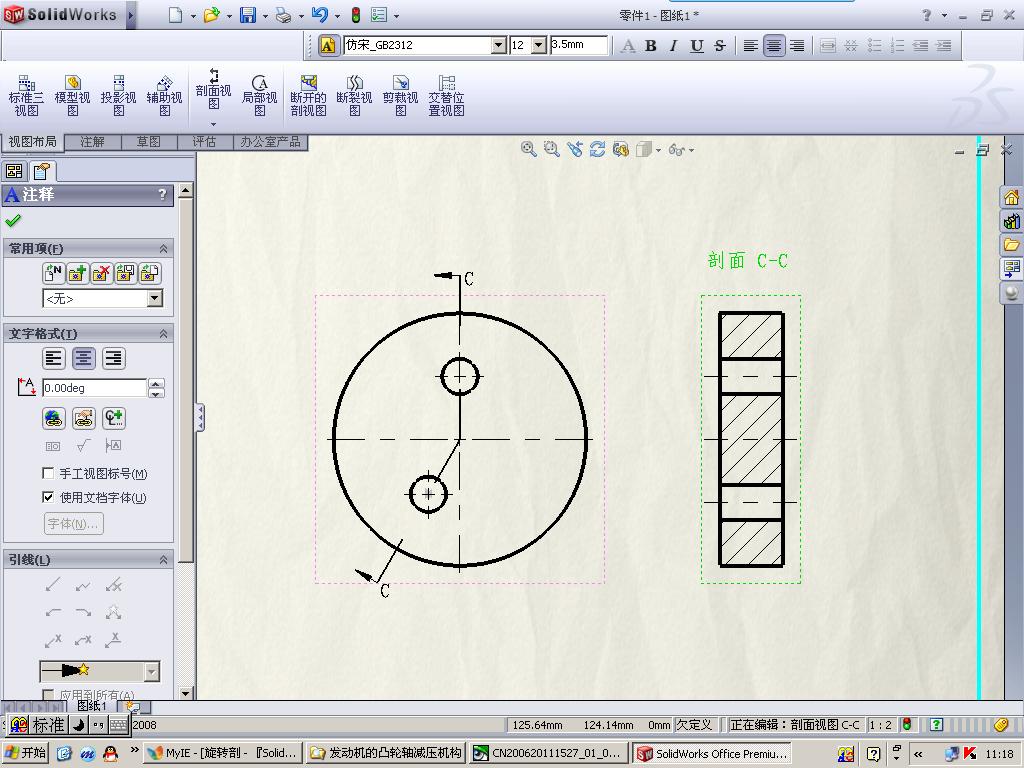Screen dimensions: 1024x768
Task: Open the font size 12 dropdown
Action: coord(539,45)
